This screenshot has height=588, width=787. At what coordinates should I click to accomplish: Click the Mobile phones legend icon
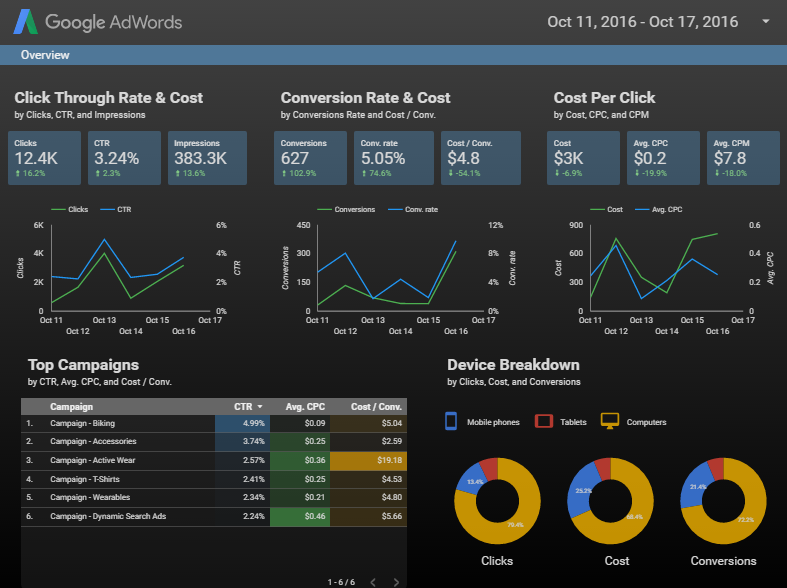(x=451, y=421)
